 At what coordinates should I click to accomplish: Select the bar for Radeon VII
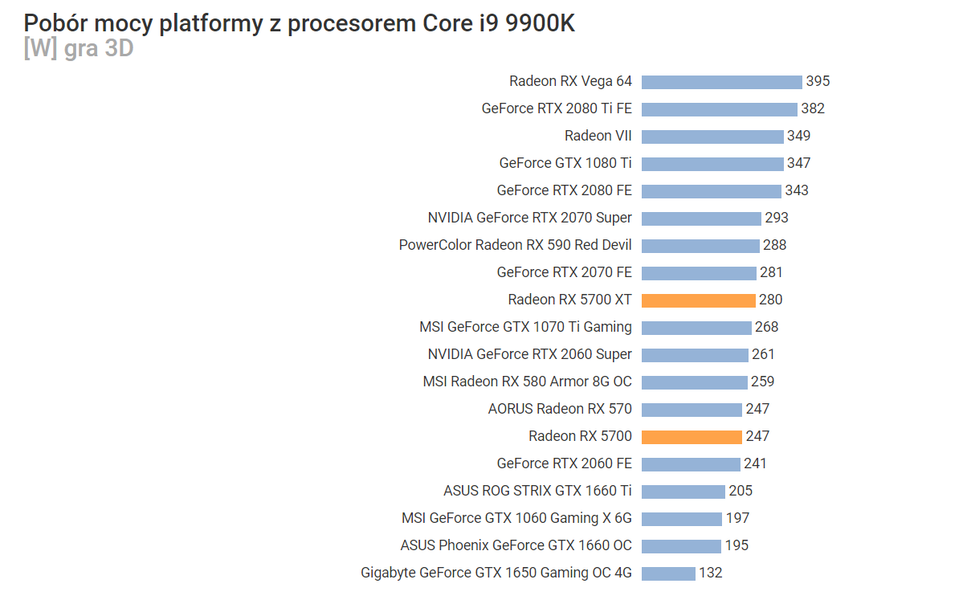point(712,137)
